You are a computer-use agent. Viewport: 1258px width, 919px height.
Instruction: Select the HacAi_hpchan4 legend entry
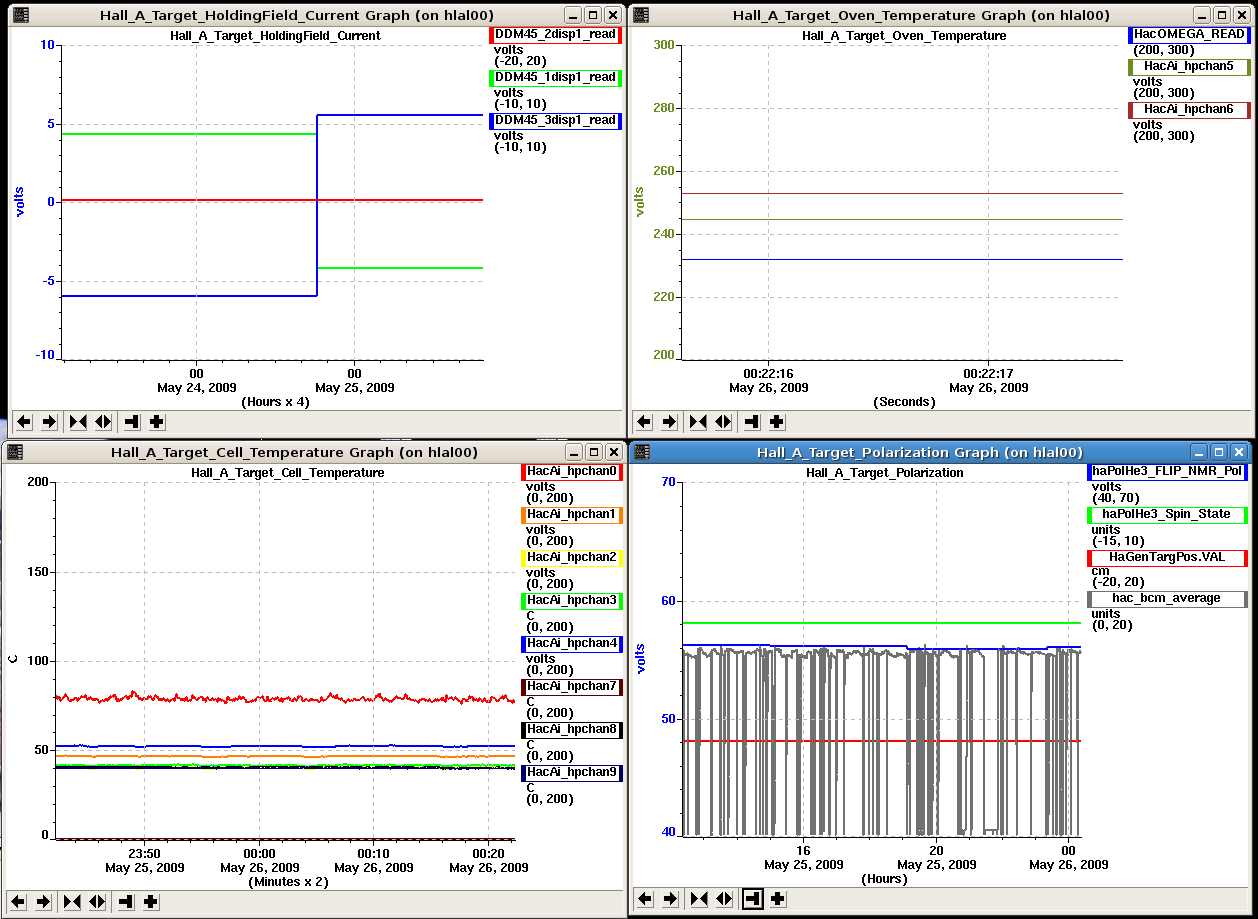[572, 644]
